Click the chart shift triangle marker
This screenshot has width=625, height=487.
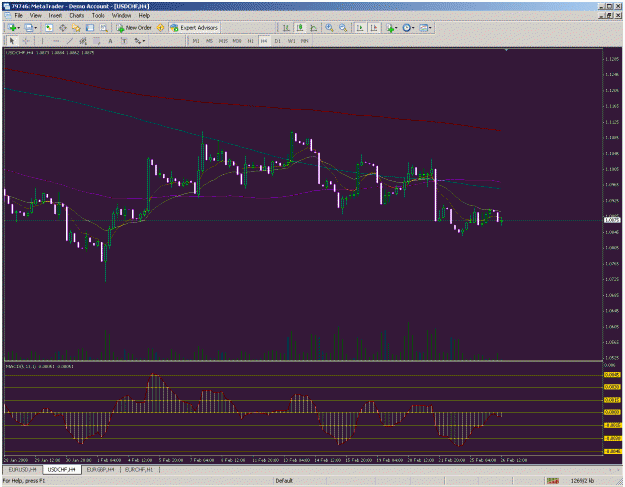point(506,50)
